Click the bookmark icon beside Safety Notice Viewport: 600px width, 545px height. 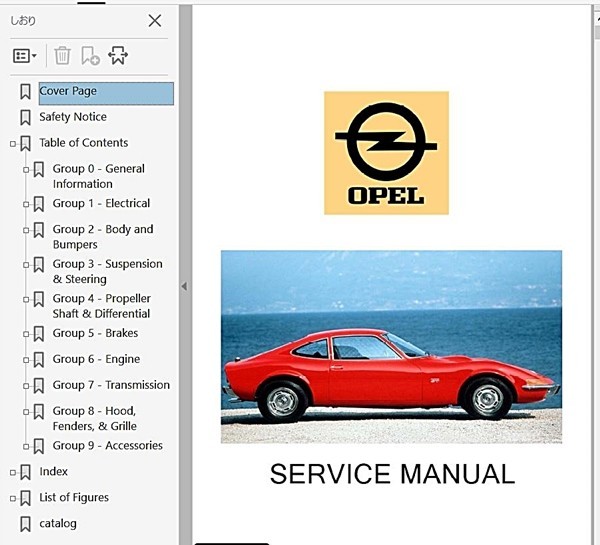click(x=25, y=117)
